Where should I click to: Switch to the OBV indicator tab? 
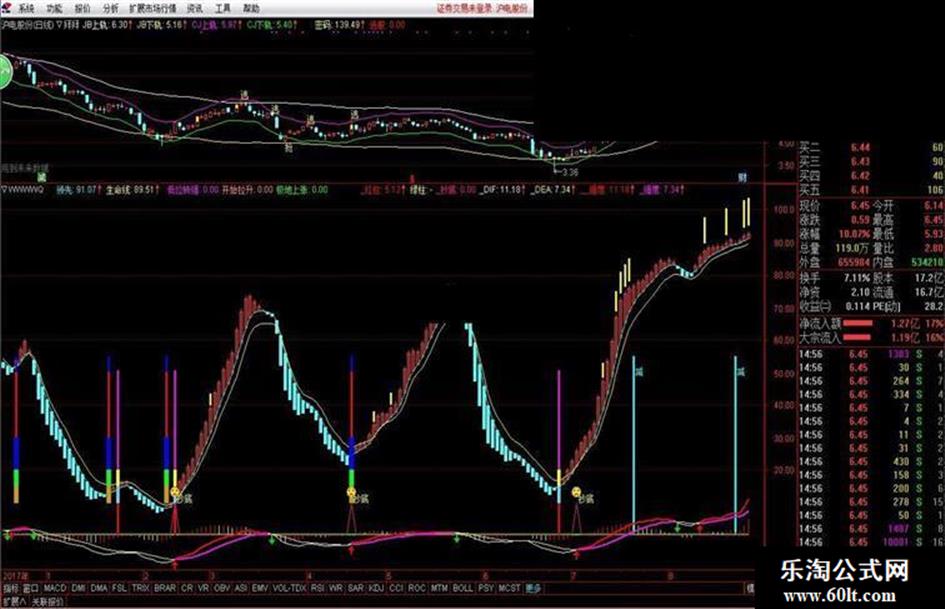(222, 587)
